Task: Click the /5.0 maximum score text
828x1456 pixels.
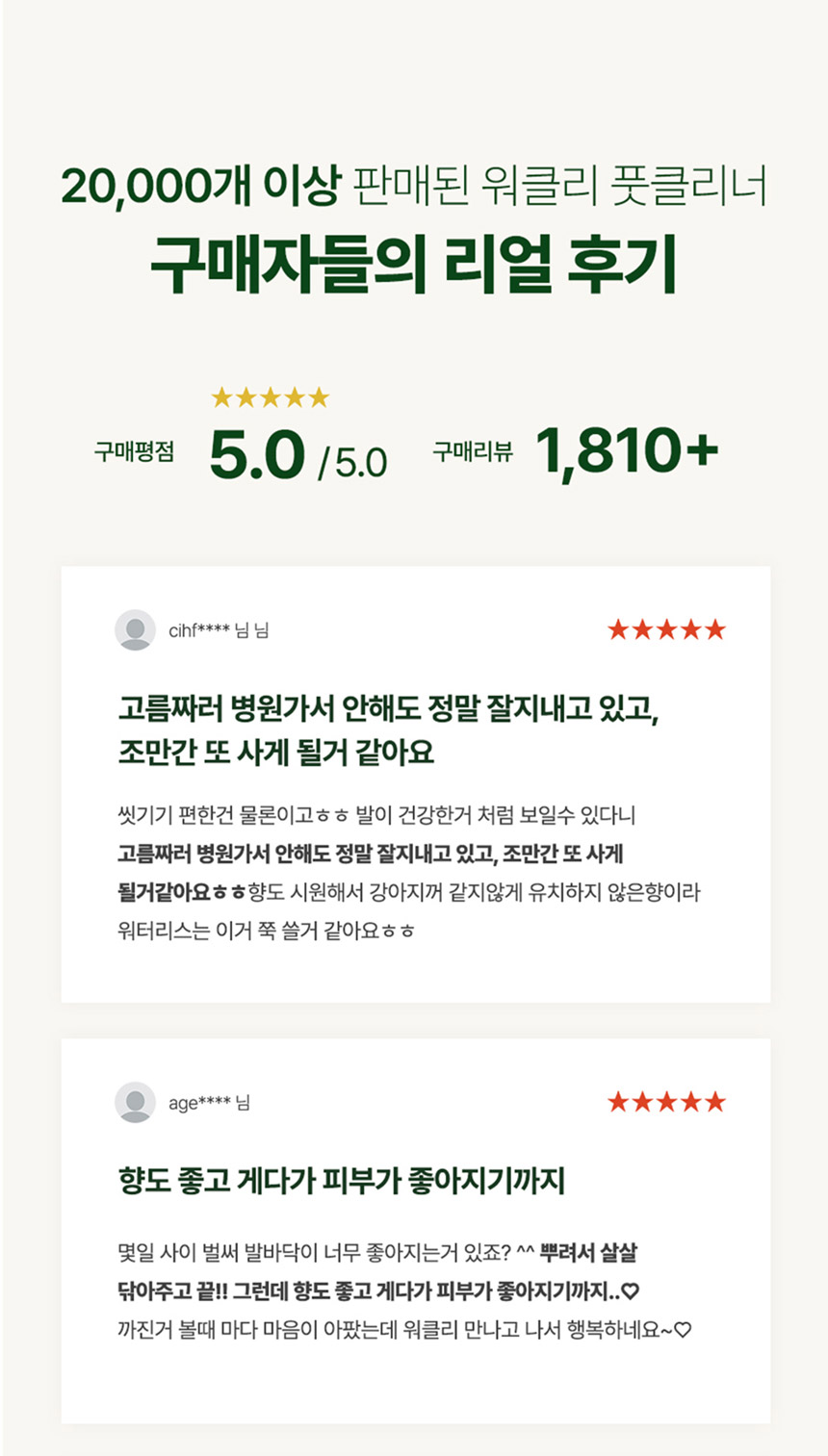Action: (352, 463)
